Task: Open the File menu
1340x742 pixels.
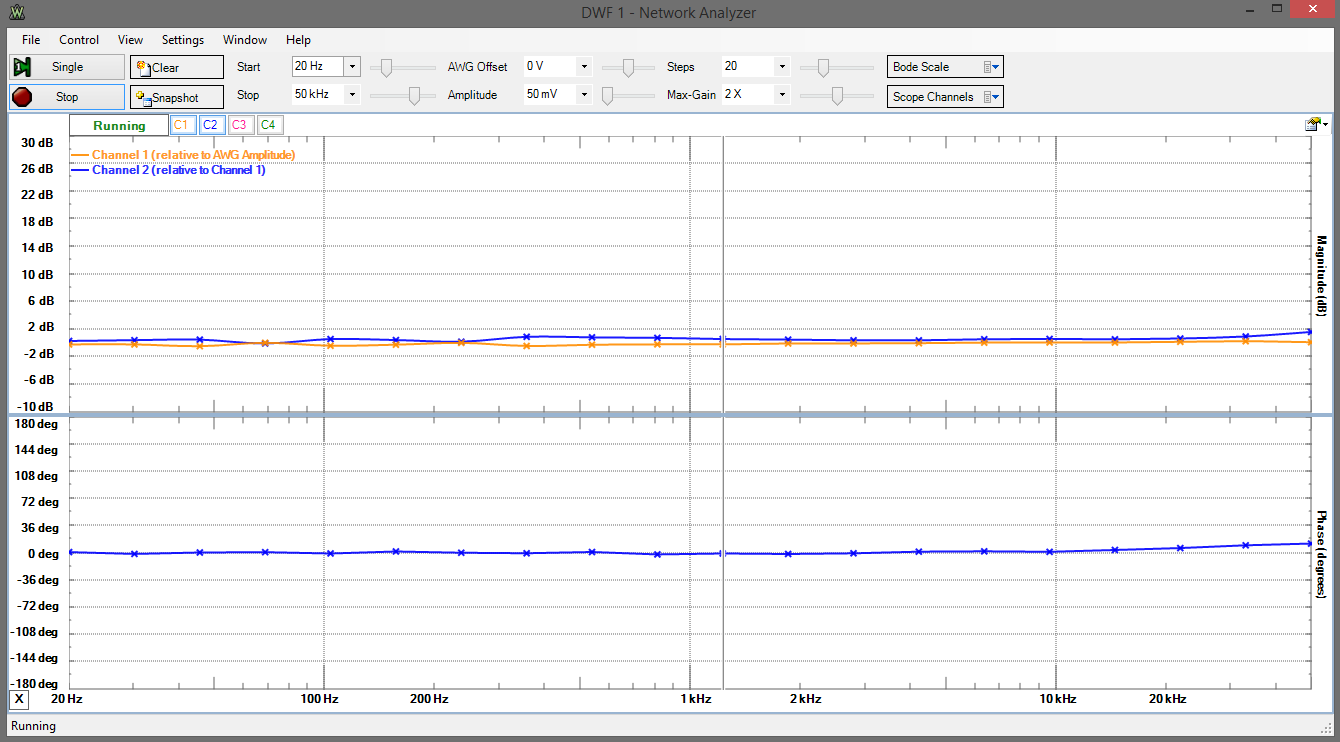Action: [x=31, y=40]
